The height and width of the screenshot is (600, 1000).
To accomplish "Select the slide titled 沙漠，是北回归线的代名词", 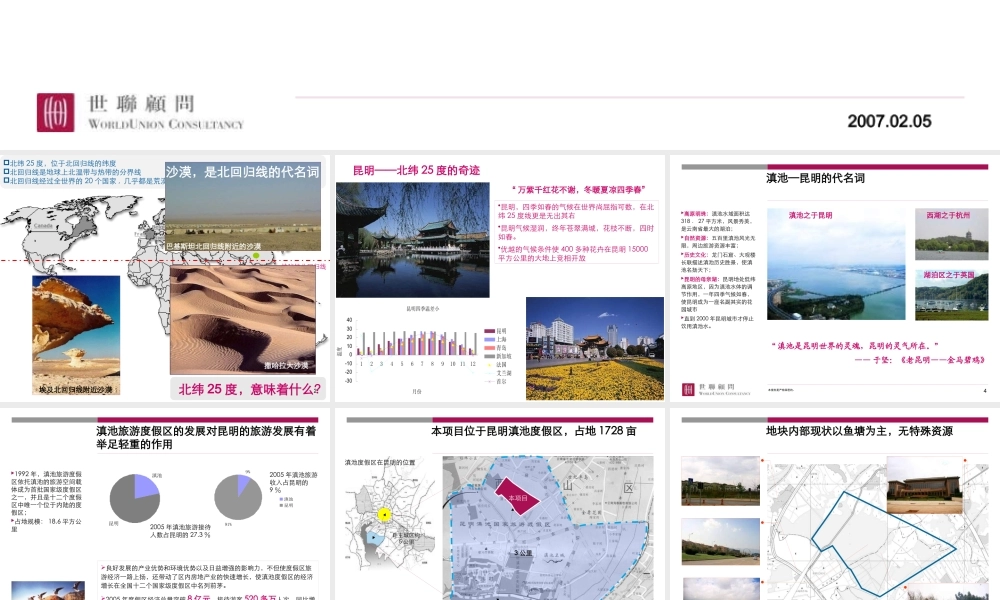I will click(165, 278).
